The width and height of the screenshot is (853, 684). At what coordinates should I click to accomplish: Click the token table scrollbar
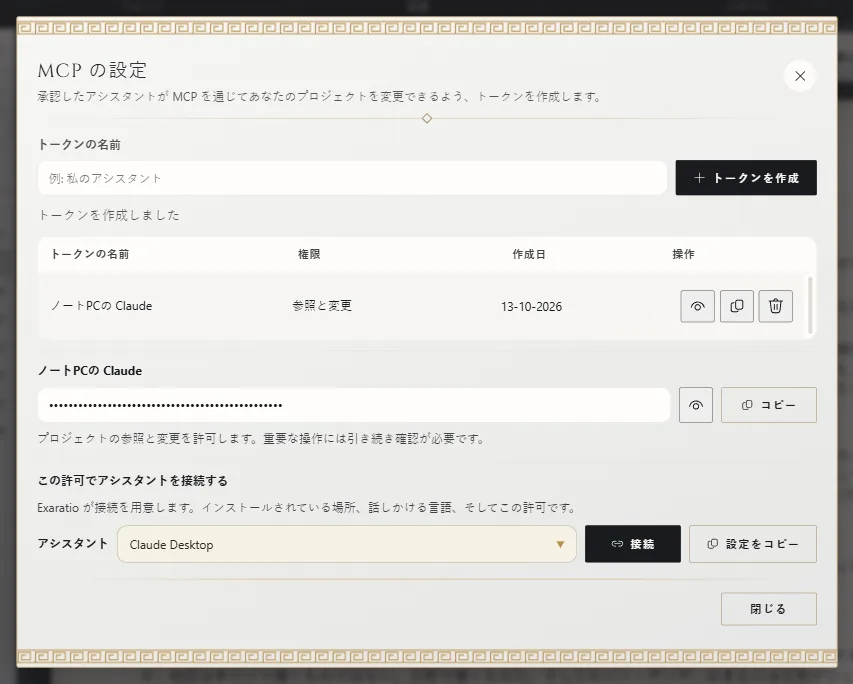pyautogui.click(x=811, y=305)
